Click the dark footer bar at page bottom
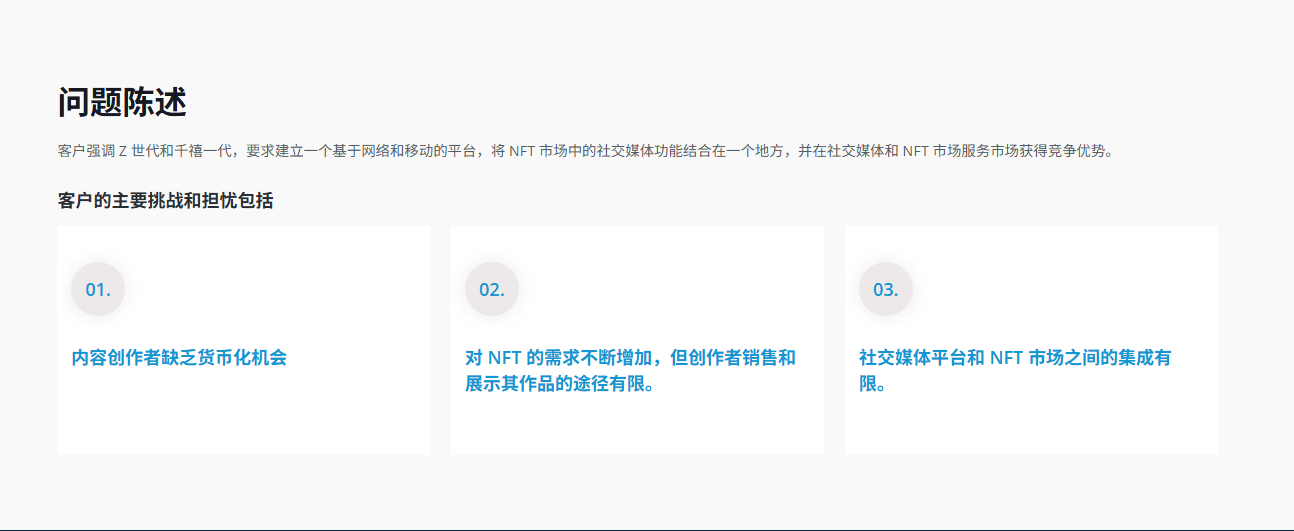This screenshot has height=531, width=1294. 647,528
